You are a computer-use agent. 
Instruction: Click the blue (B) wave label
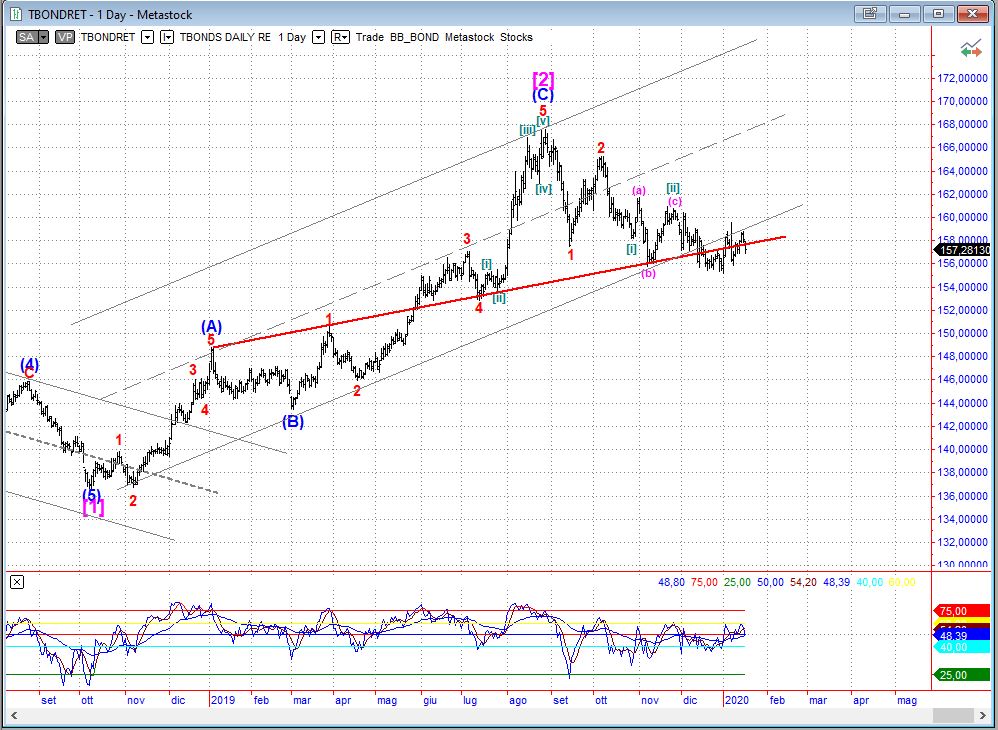point(293,421)
